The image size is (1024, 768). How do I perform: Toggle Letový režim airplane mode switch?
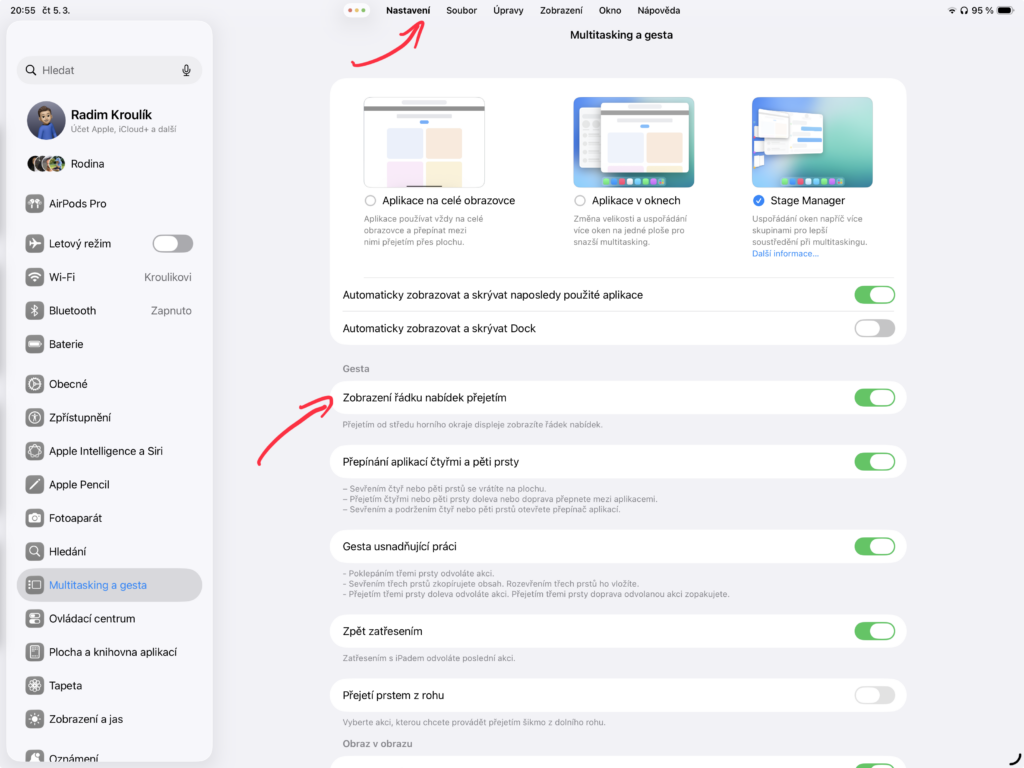coord(172,244)
